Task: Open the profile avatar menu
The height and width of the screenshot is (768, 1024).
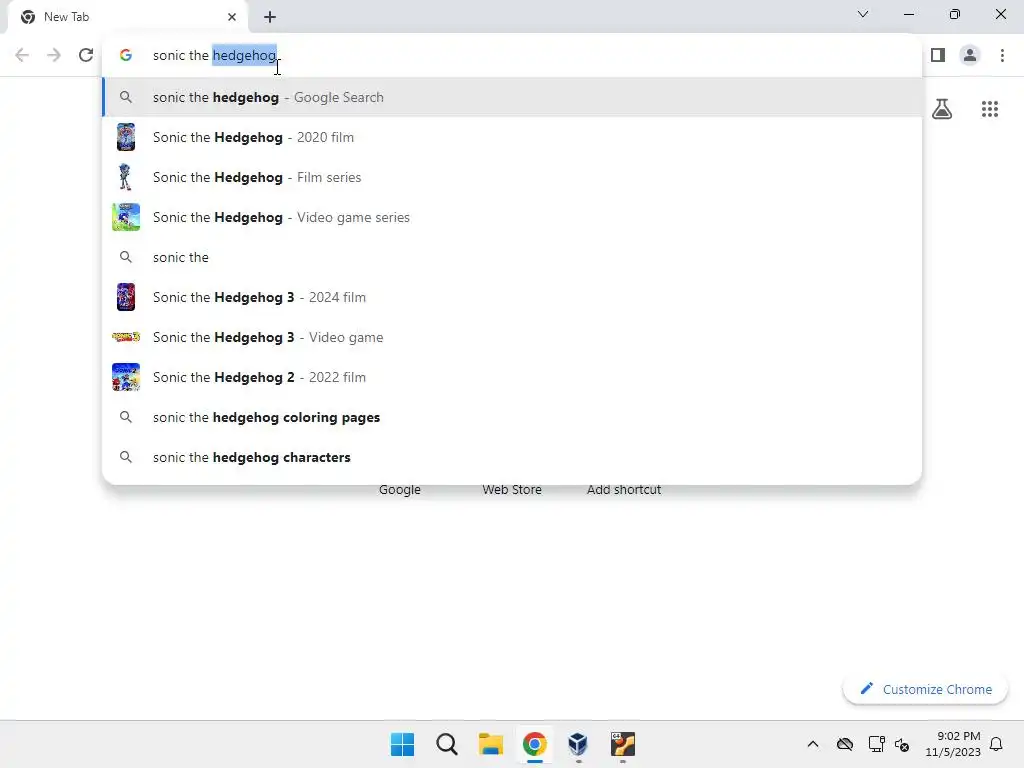Action: (x=970, y=55)
